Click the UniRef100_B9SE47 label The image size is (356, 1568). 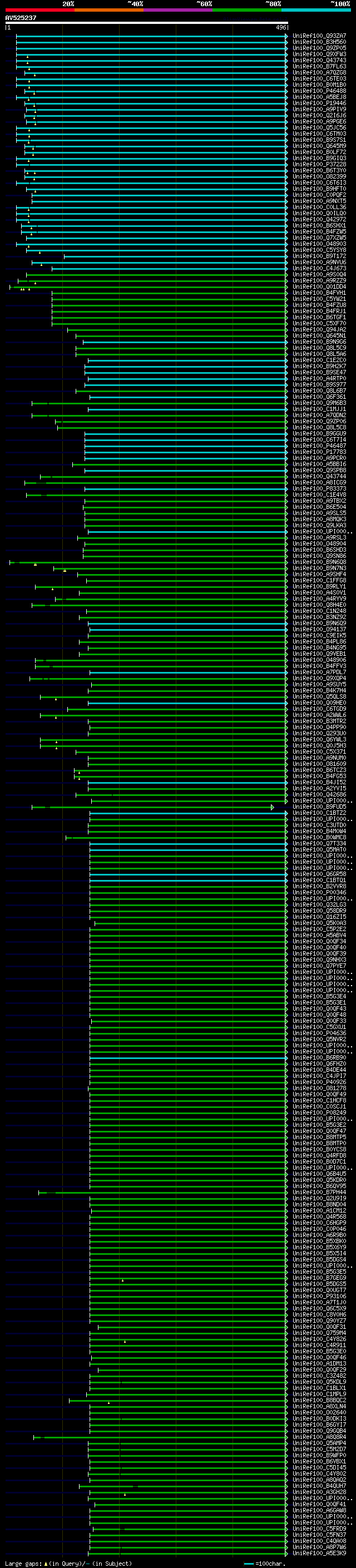click(319, 373)
